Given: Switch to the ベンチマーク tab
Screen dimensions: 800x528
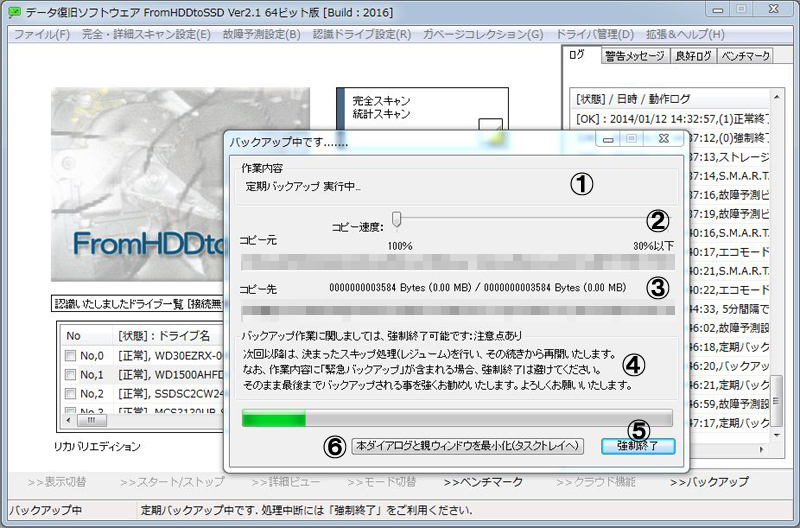Looking at the screenshot, I should [x=745, y=56].
